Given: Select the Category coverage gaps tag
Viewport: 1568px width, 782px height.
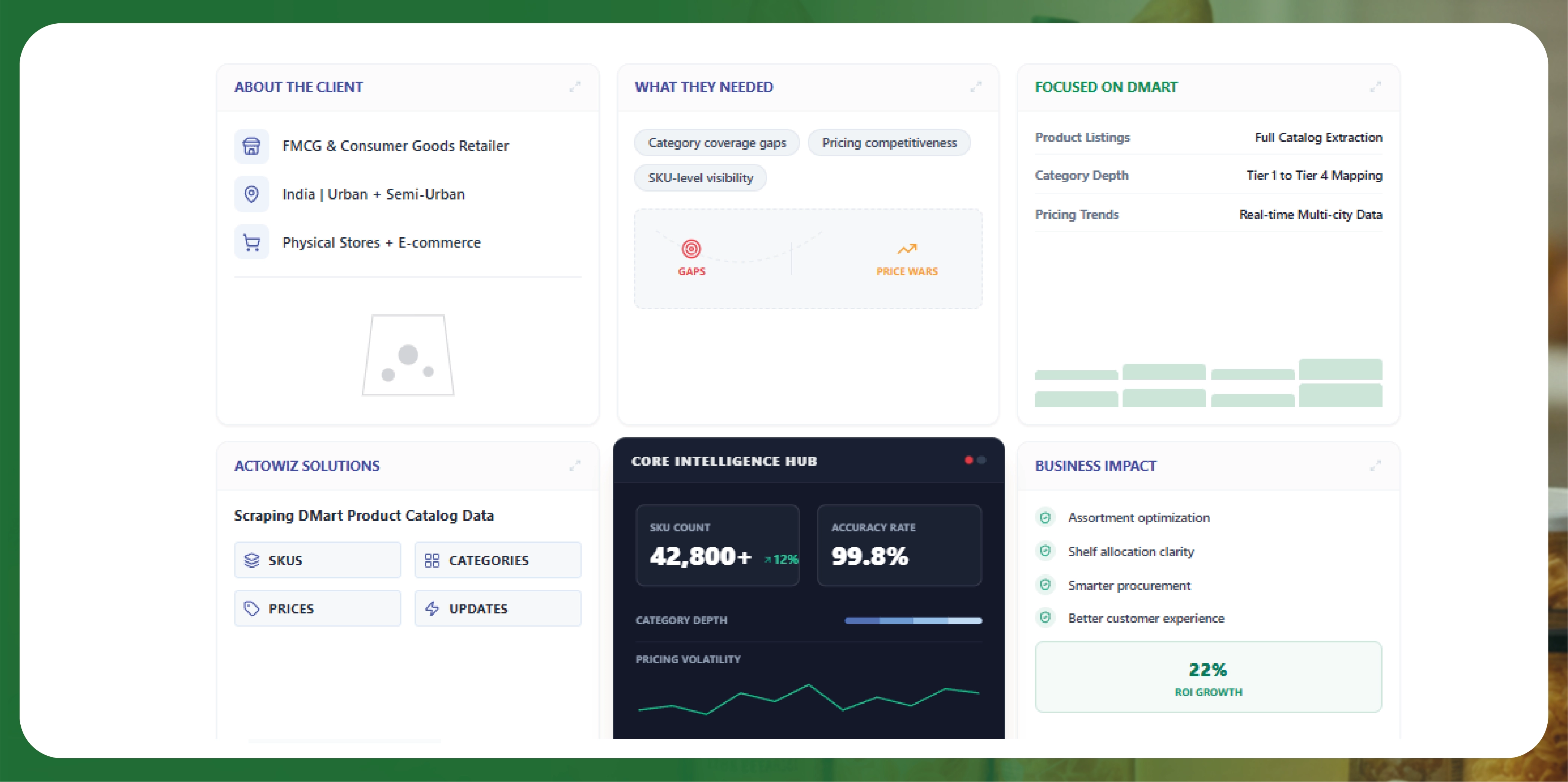Looking at the screenshot, I should (716, 143).
